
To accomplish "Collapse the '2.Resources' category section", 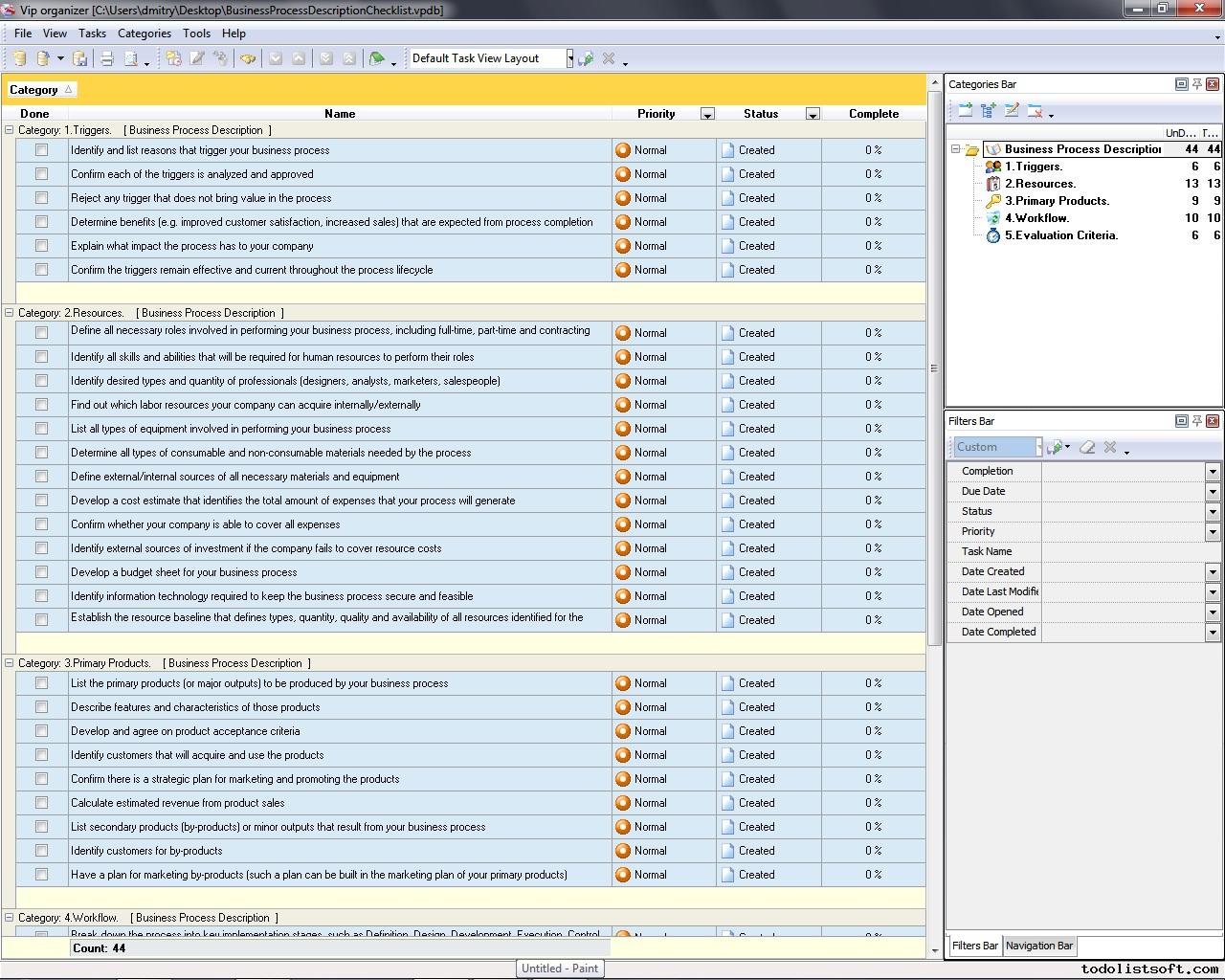I will [x=8, y=313].
